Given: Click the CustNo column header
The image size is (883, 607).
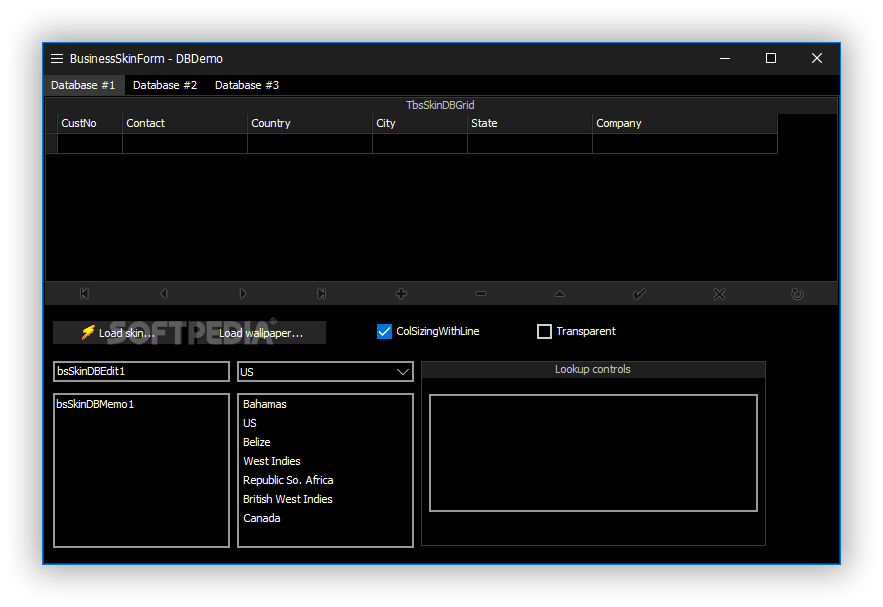Looking at the screenshot, I should [90, 123].
